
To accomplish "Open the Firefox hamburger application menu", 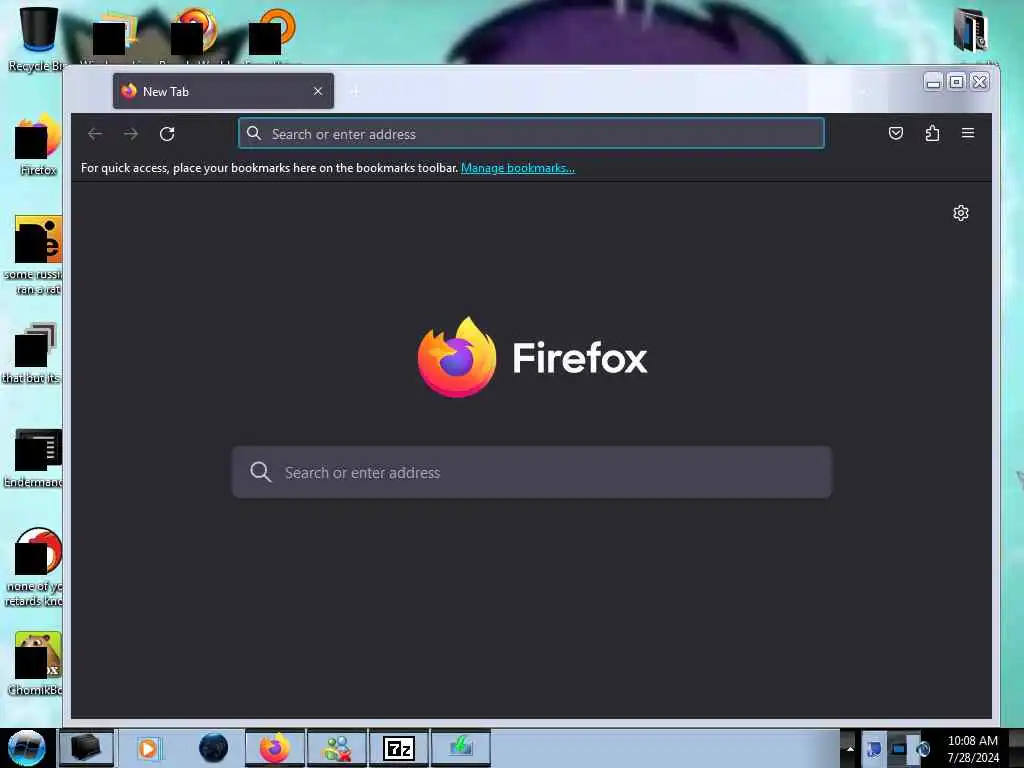I will tap(968, 133).
